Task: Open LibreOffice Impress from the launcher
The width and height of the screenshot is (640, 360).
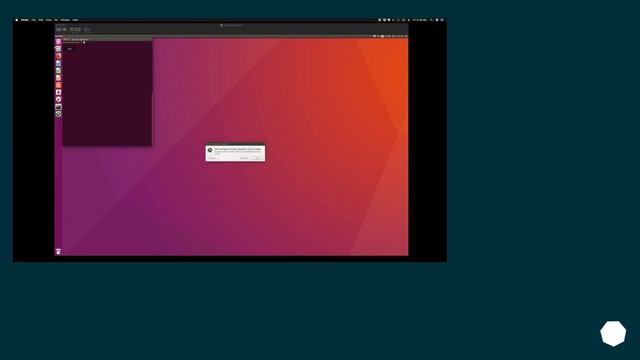Action: [58, 78]
